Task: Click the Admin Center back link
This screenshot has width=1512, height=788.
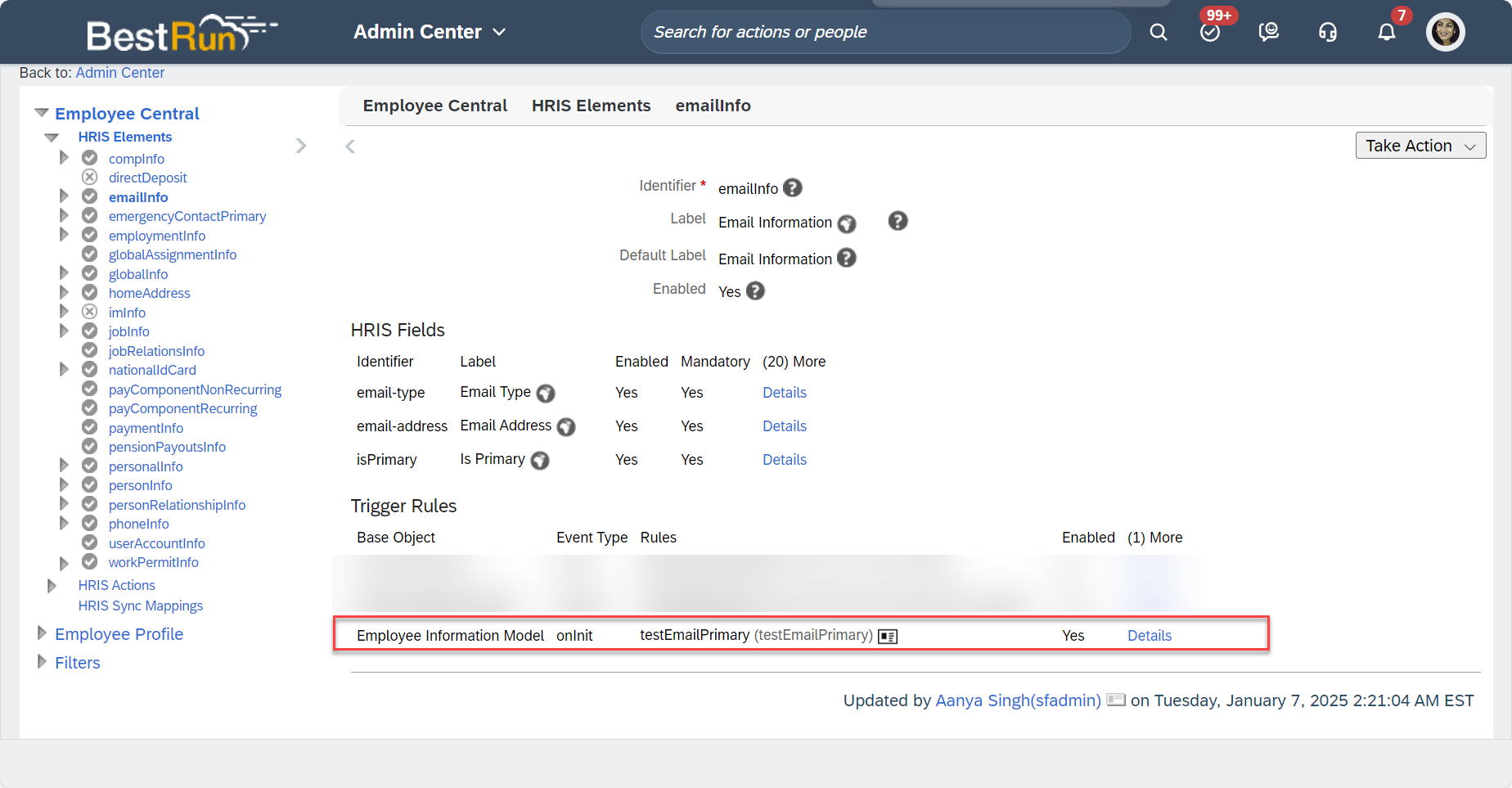Action: [x=120, y=73]
